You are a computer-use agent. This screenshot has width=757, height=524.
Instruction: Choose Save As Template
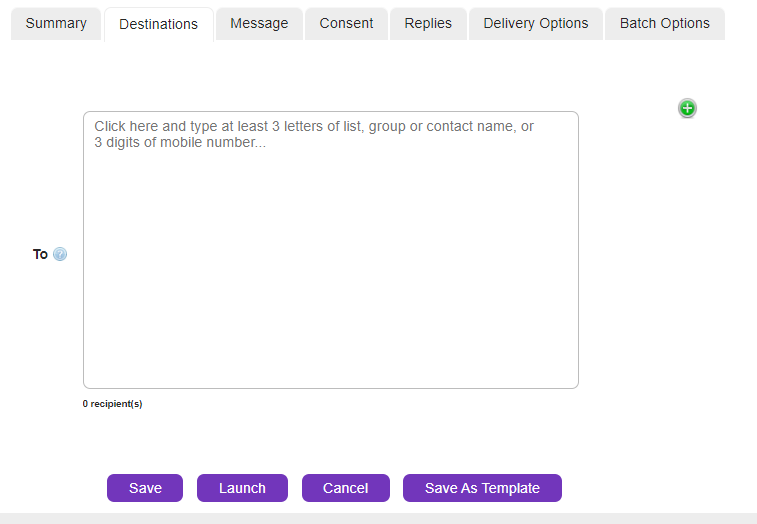tap(482, 488)
